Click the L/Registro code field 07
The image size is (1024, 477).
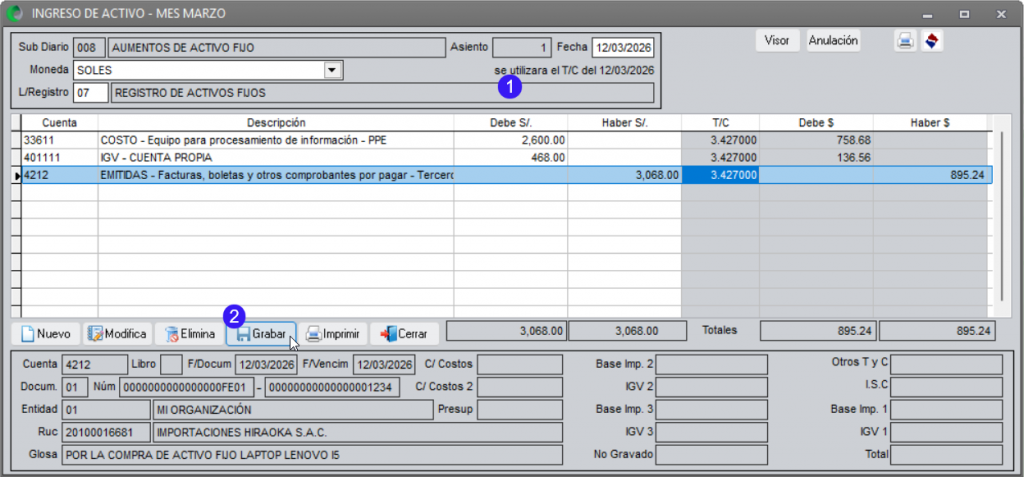pyautogui.click(x=91, y=93)
